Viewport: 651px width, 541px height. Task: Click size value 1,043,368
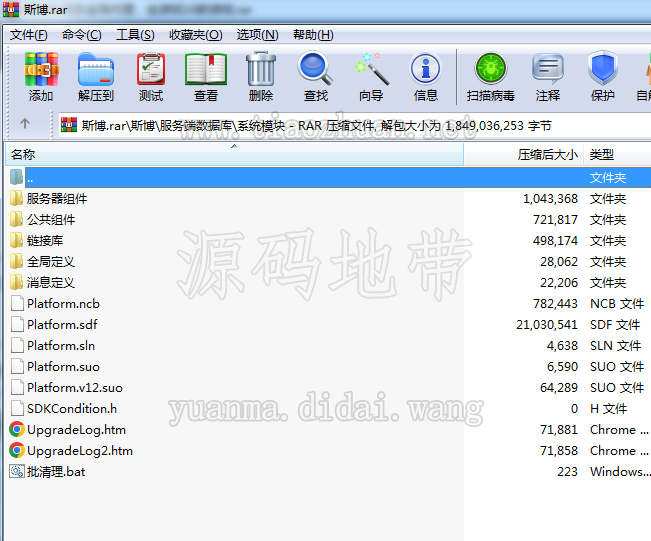pyautogui.click(x=550, y=198)
